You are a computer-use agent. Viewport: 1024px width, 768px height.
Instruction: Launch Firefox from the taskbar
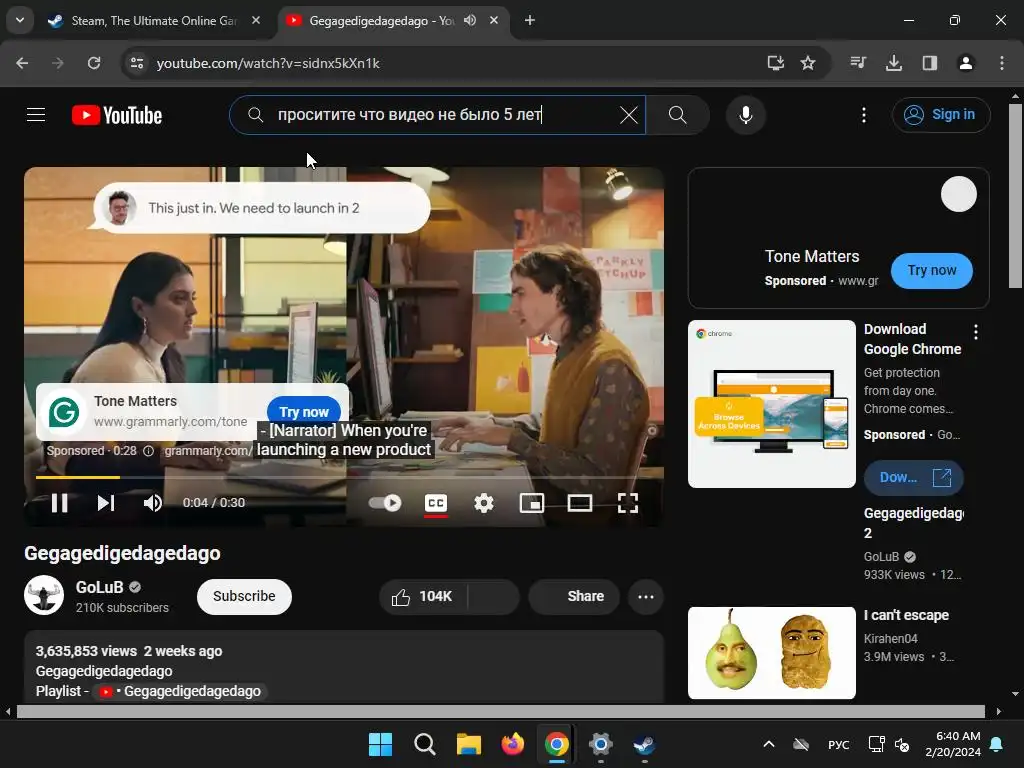click(513, 744)
